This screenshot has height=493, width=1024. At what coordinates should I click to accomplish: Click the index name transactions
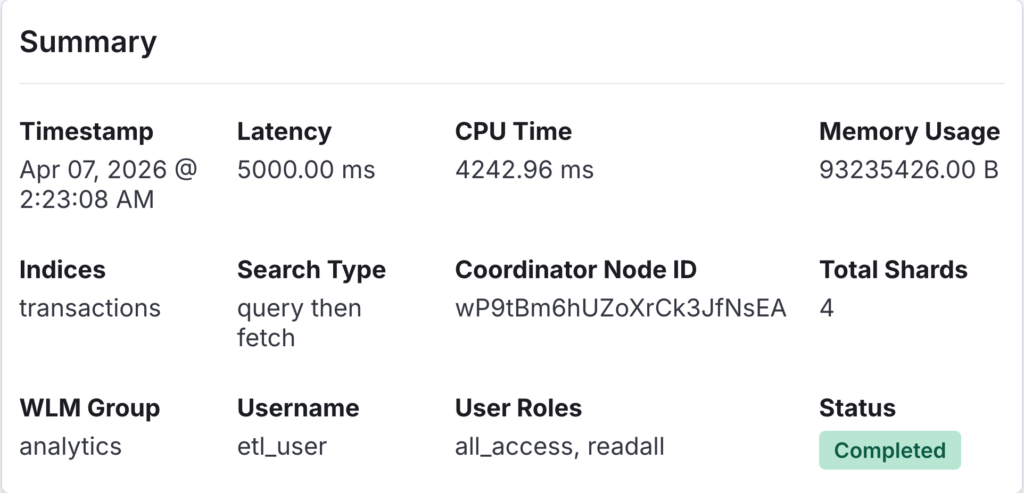[90, 308]
